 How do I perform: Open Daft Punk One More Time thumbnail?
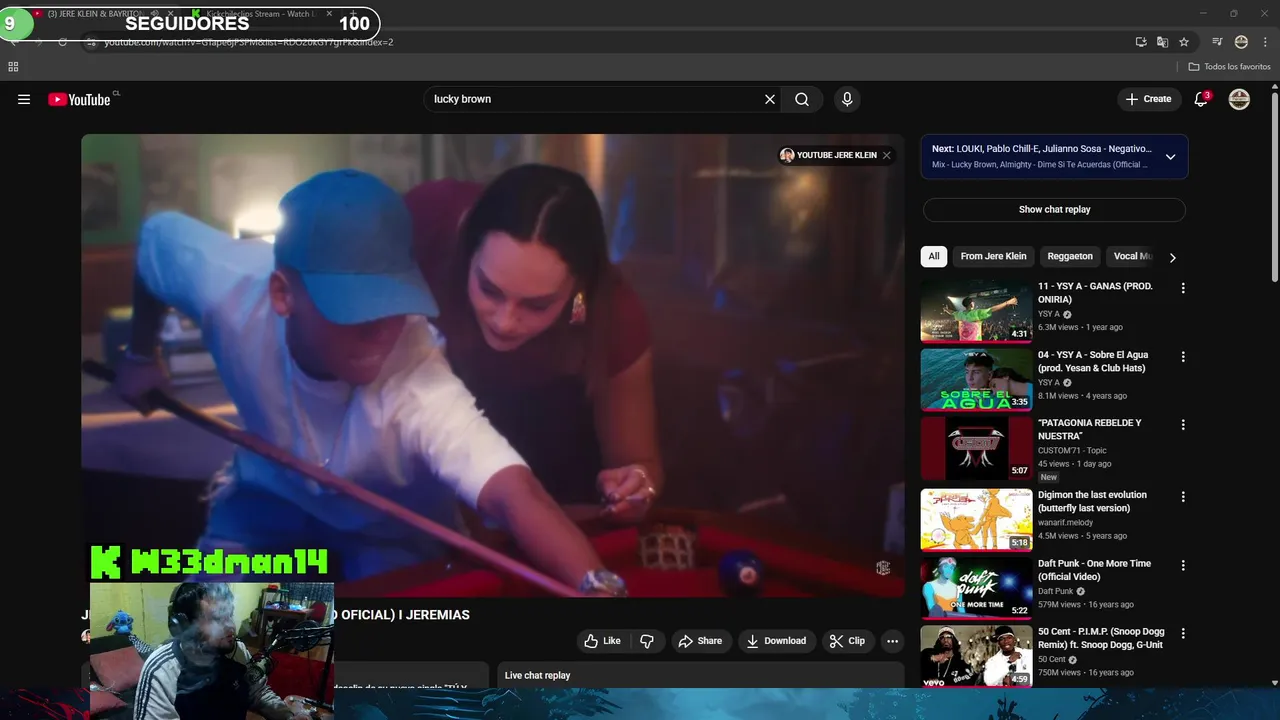[x=976, y=588]
